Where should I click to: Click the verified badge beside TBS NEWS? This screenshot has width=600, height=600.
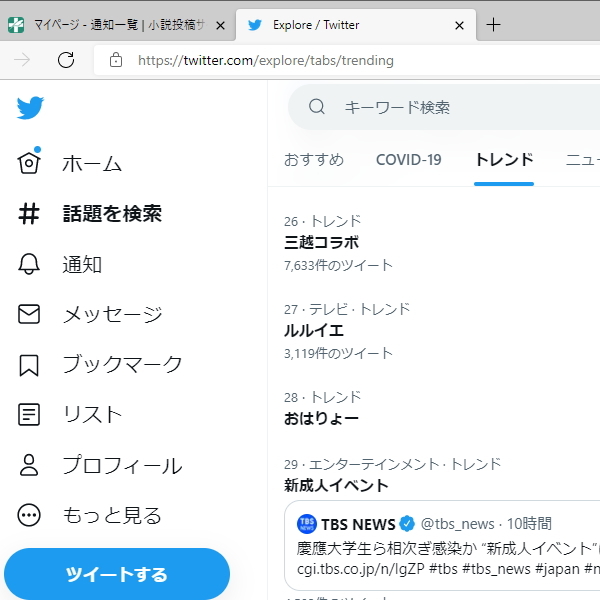(407, 524)
